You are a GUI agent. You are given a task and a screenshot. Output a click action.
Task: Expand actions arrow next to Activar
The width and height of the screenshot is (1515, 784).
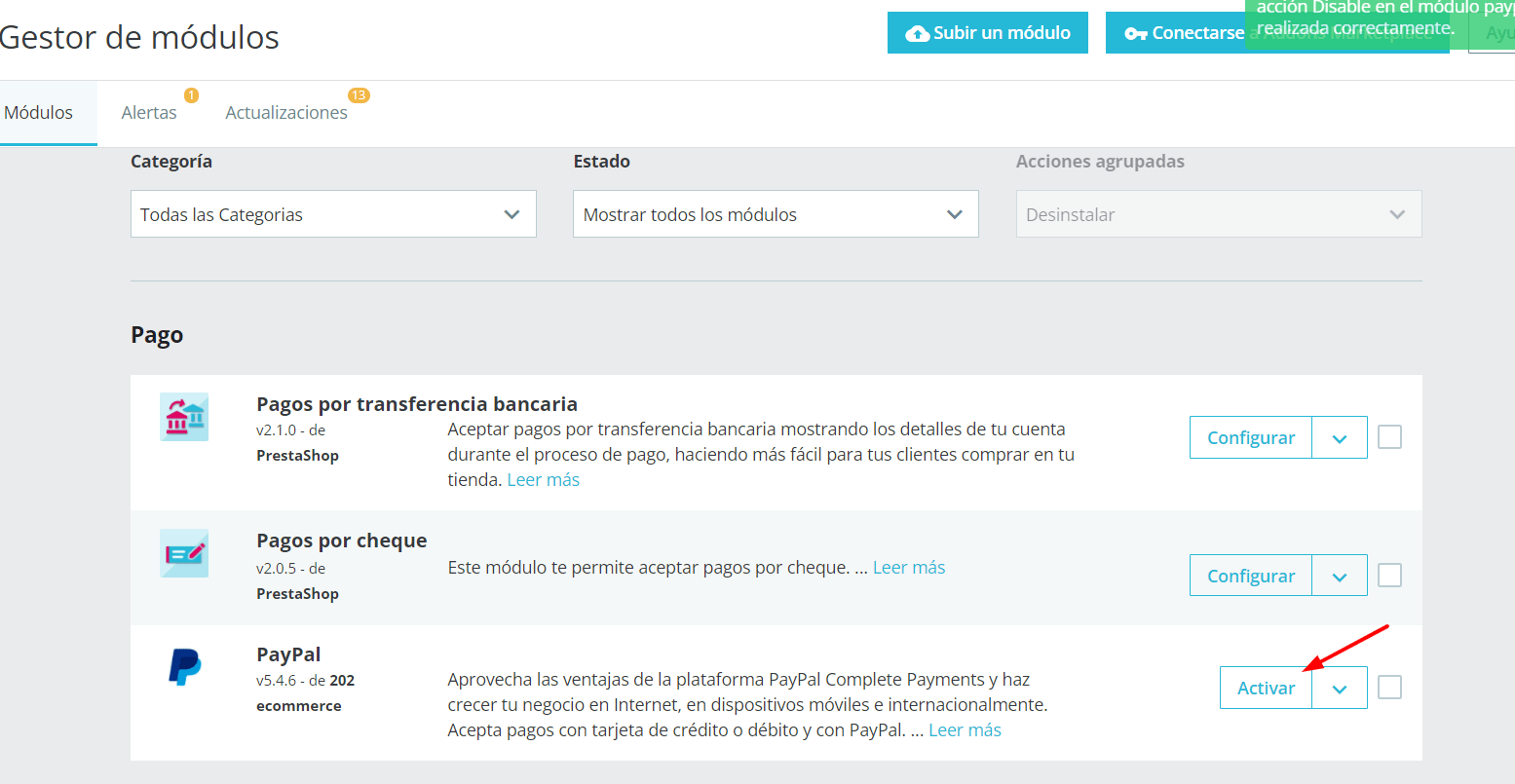coord(1340,689)
